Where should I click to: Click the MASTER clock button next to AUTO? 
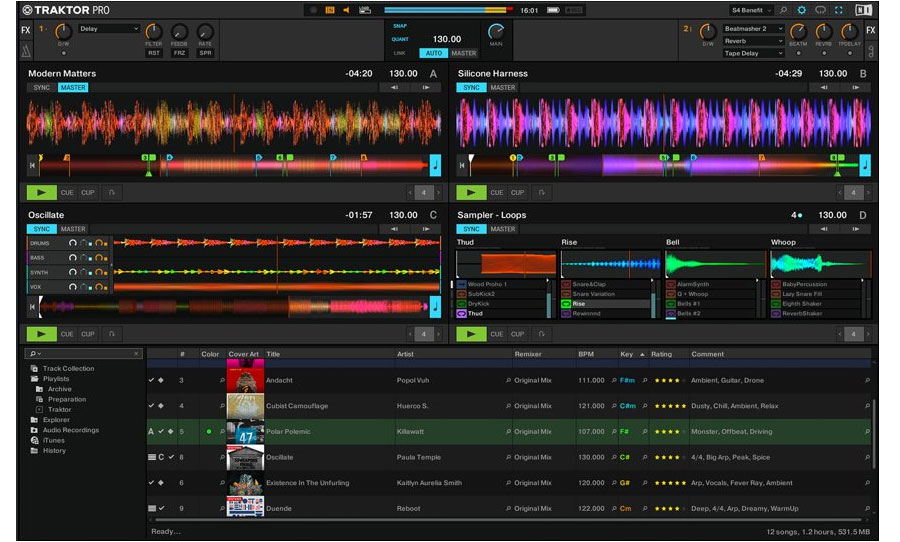(x=464, y=53)
